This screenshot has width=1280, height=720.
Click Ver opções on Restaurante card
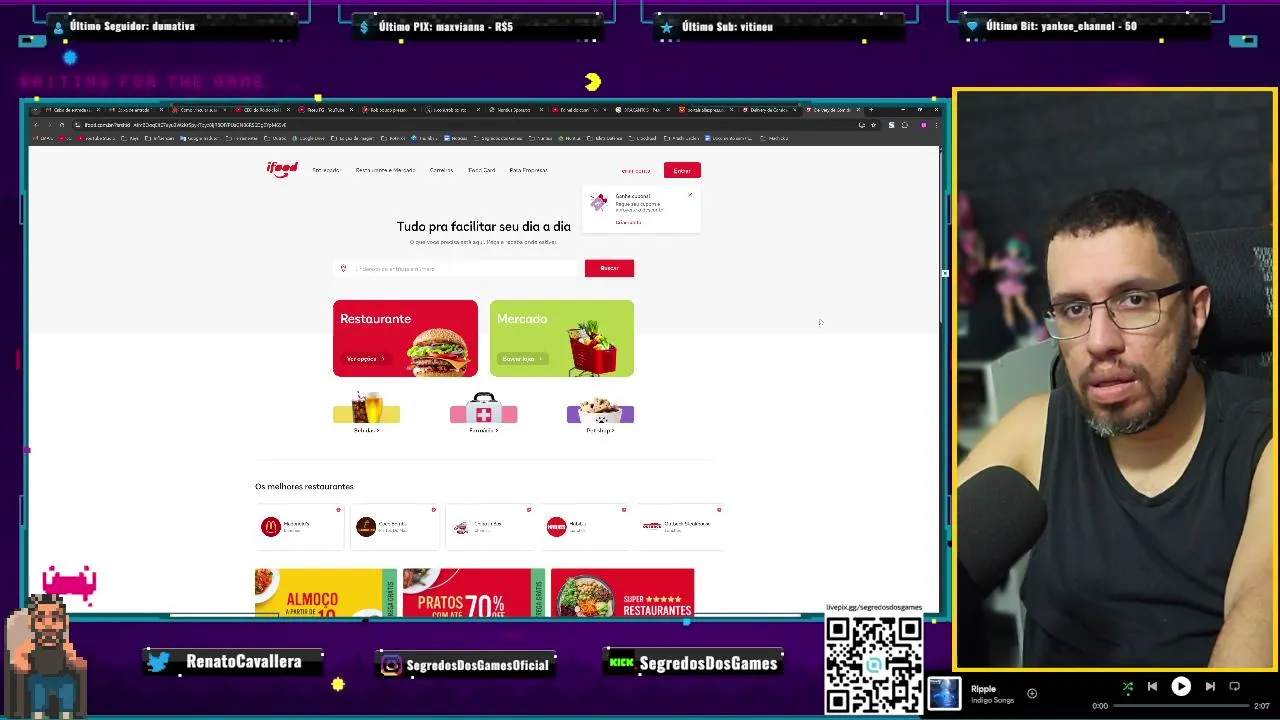click(365, 358)
